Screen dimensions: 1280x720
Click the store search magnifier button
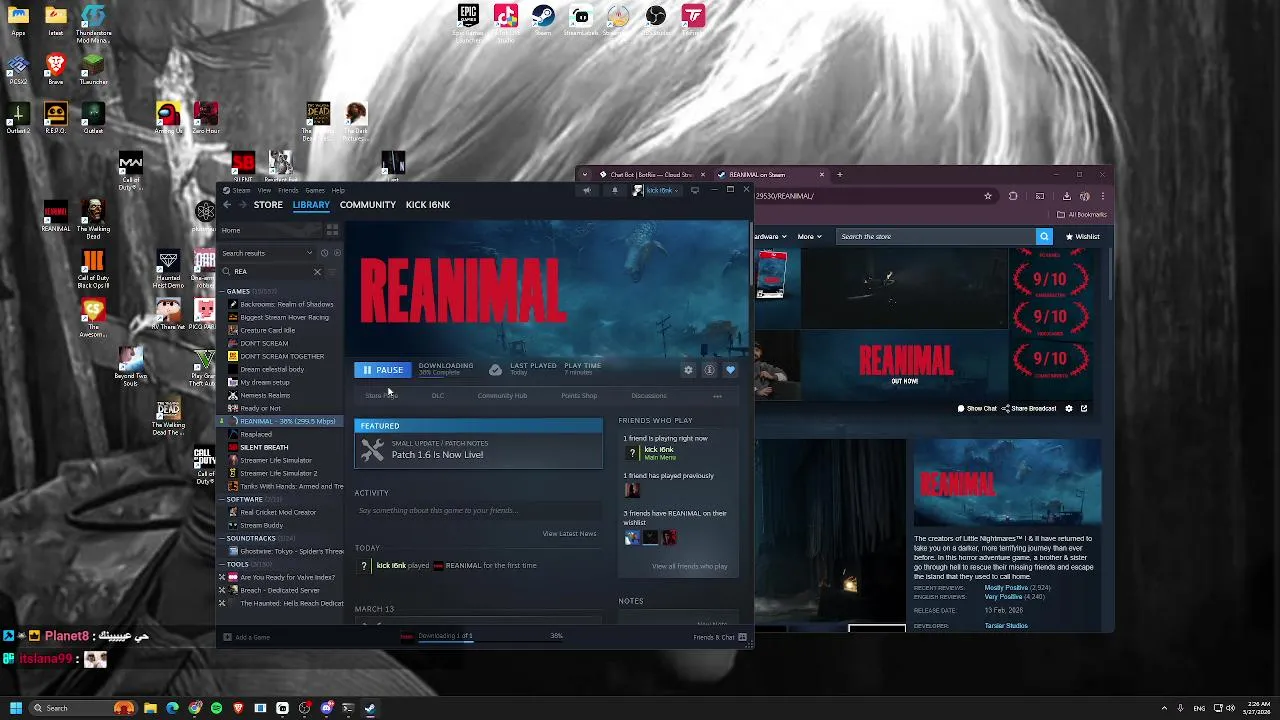tap(1044, 237)
